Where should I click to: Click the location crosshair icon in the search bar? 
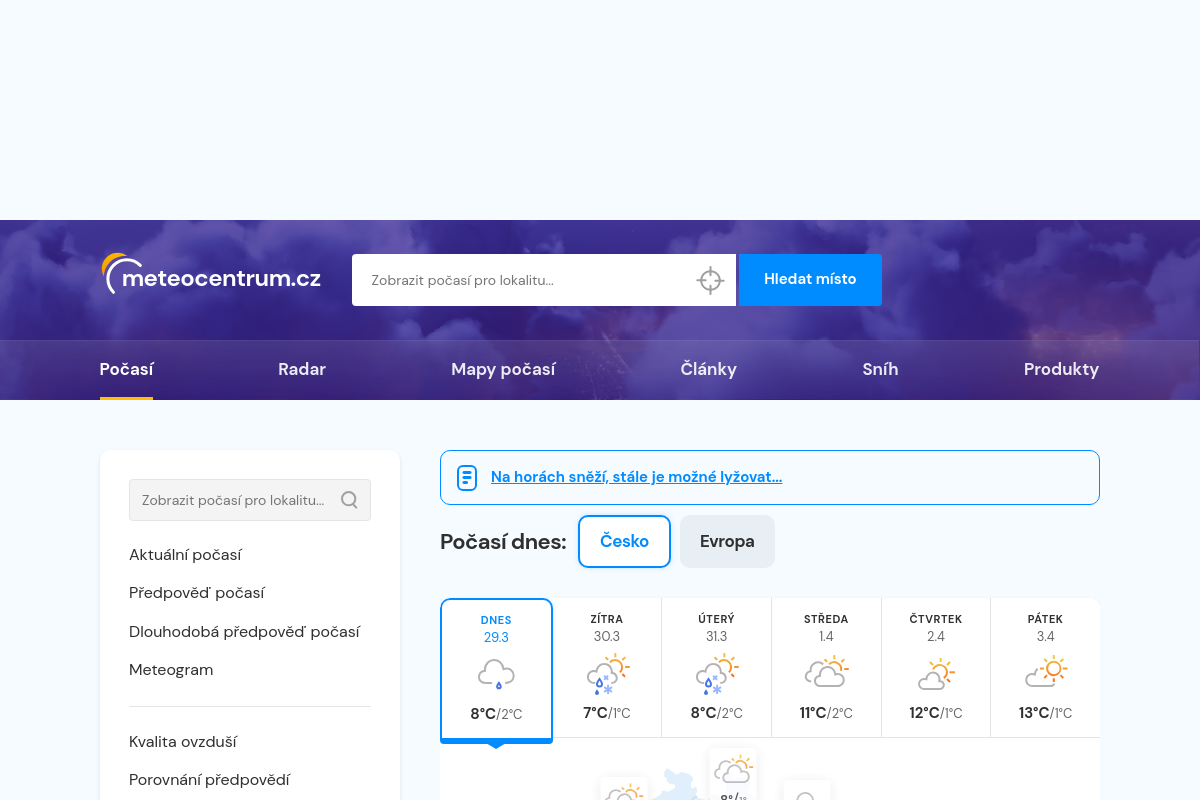point(710,280)
